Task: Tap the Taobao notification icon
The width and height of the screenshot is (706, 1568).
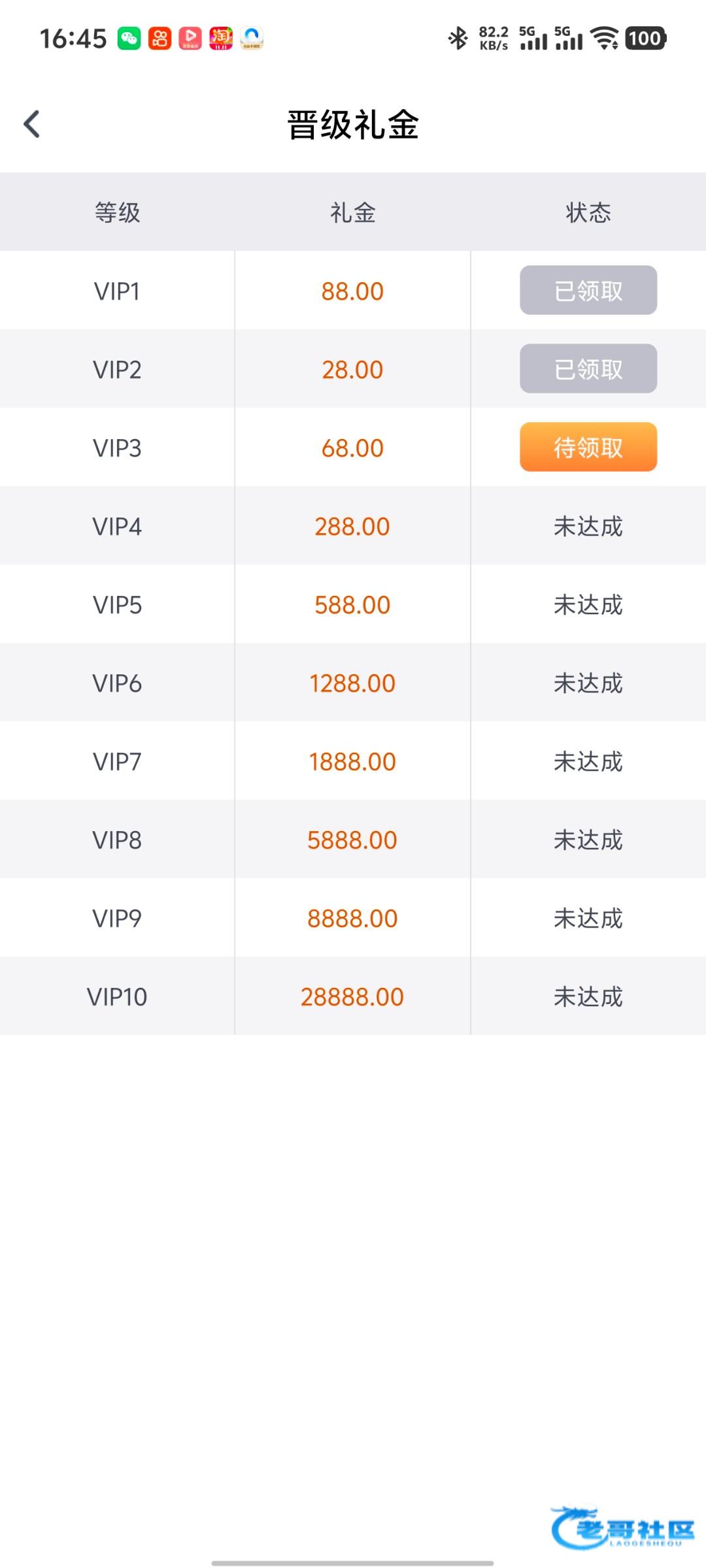Action: pyautogui.click(x=221, y=39)
